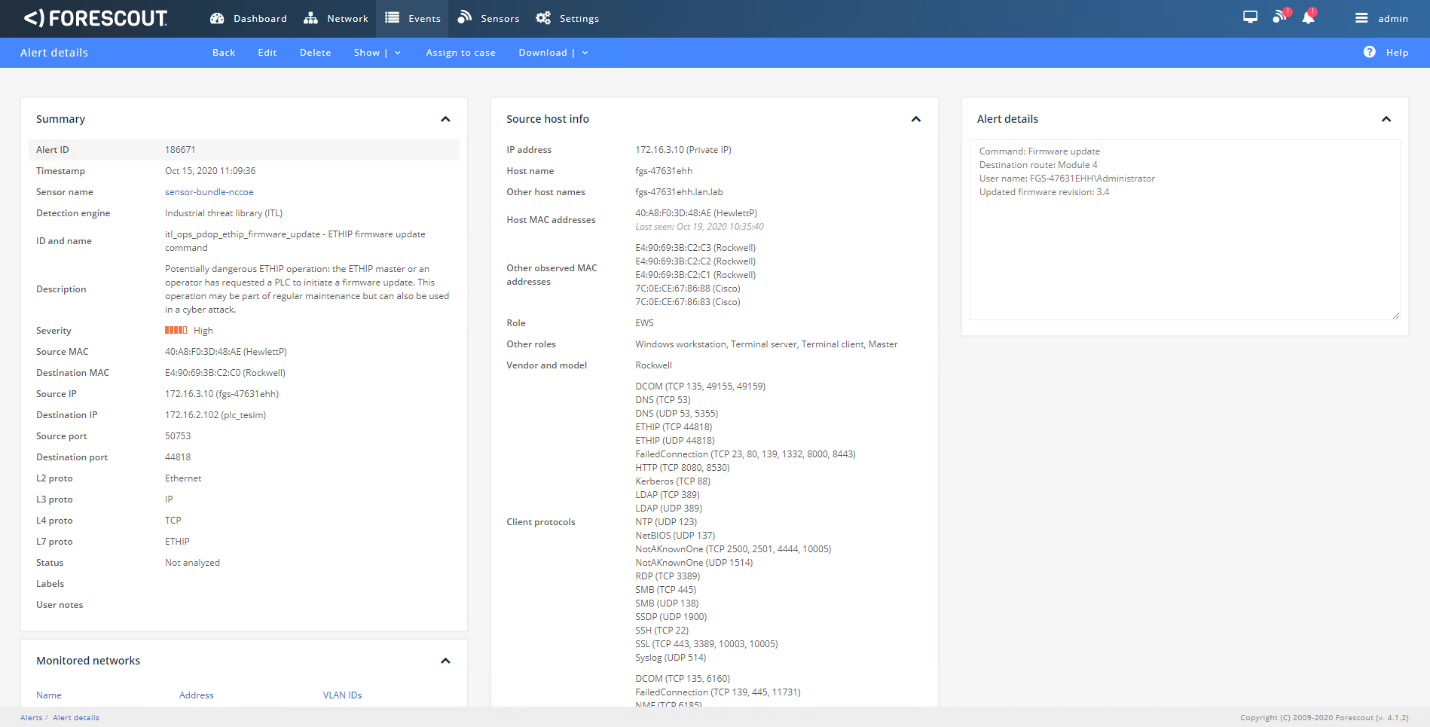This screenshot has height=727, width=1430.
Task: Select Command: Firmware update line
Action: pos(1039,151)
